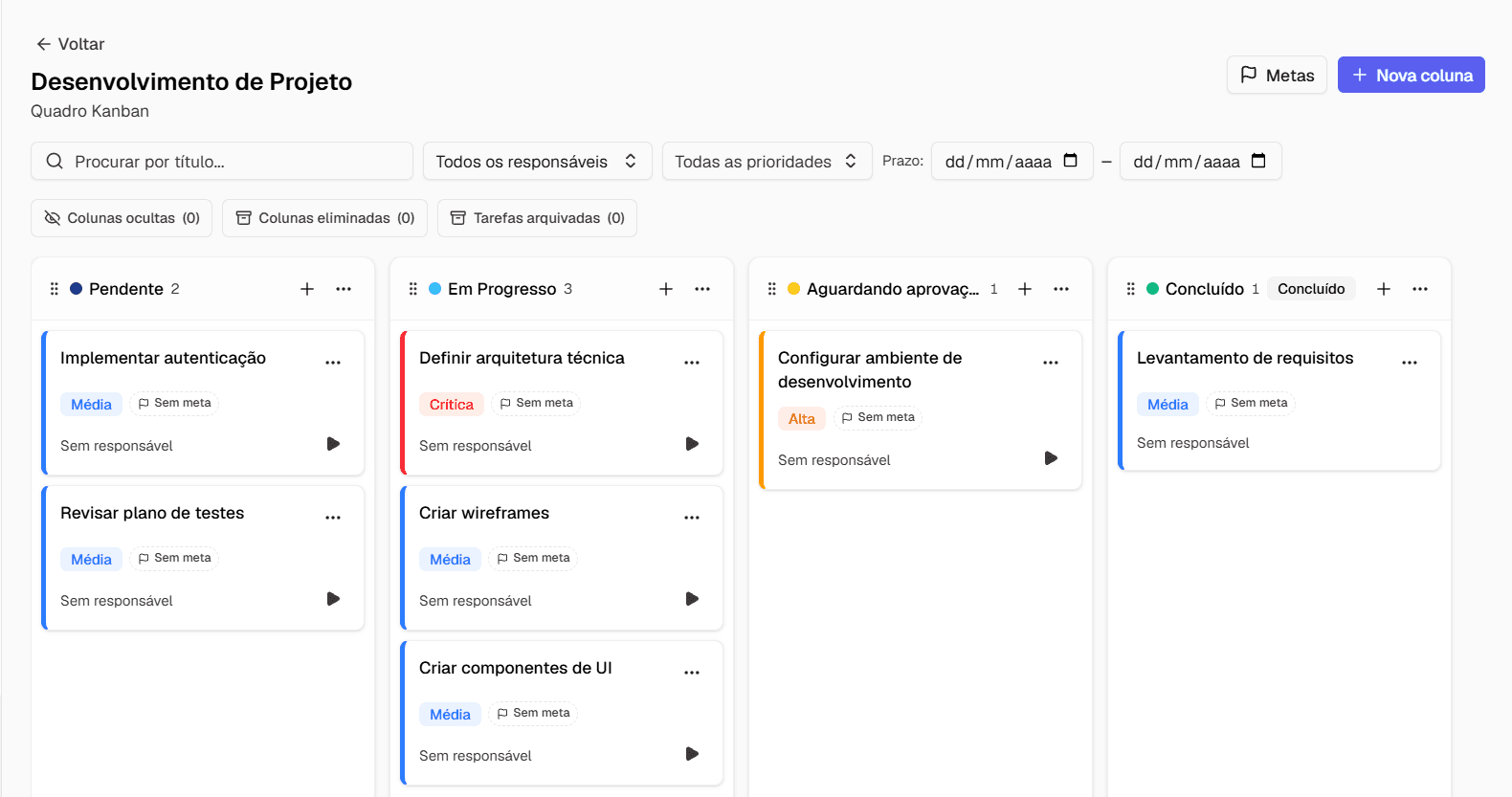The width and height of the screenshot is (1512, 797).
Task: View Tarefas arquivadas list
Action: [x=537, y=218]
